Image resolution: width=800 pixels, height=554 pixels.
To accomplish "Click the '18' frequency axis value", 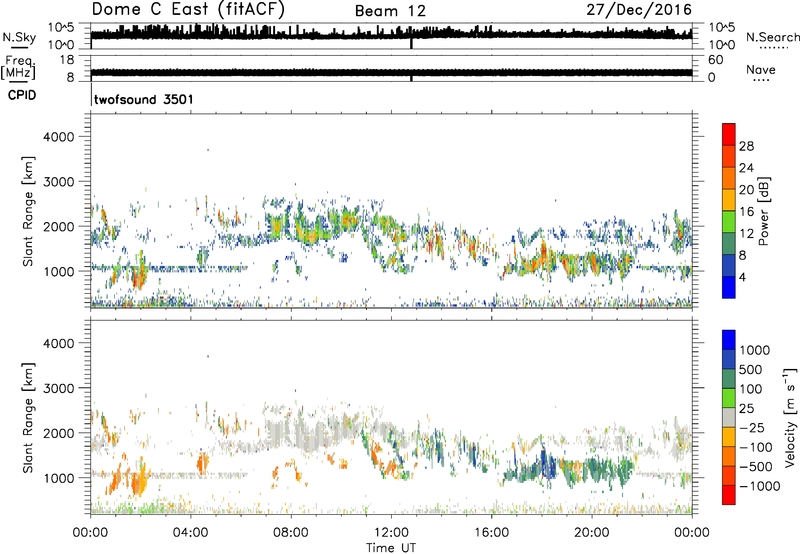I will coord(66,60).
